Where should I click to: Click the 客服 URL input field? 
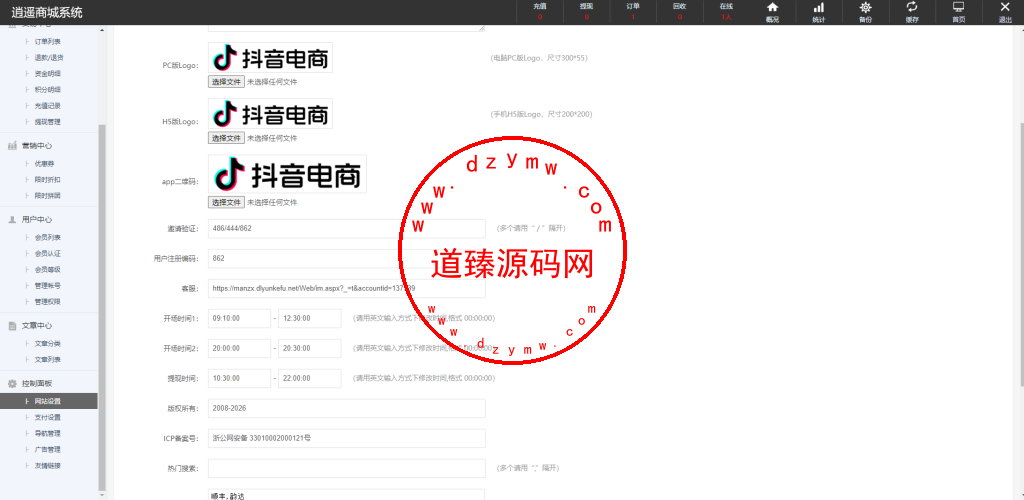click(x=347, y=289)
